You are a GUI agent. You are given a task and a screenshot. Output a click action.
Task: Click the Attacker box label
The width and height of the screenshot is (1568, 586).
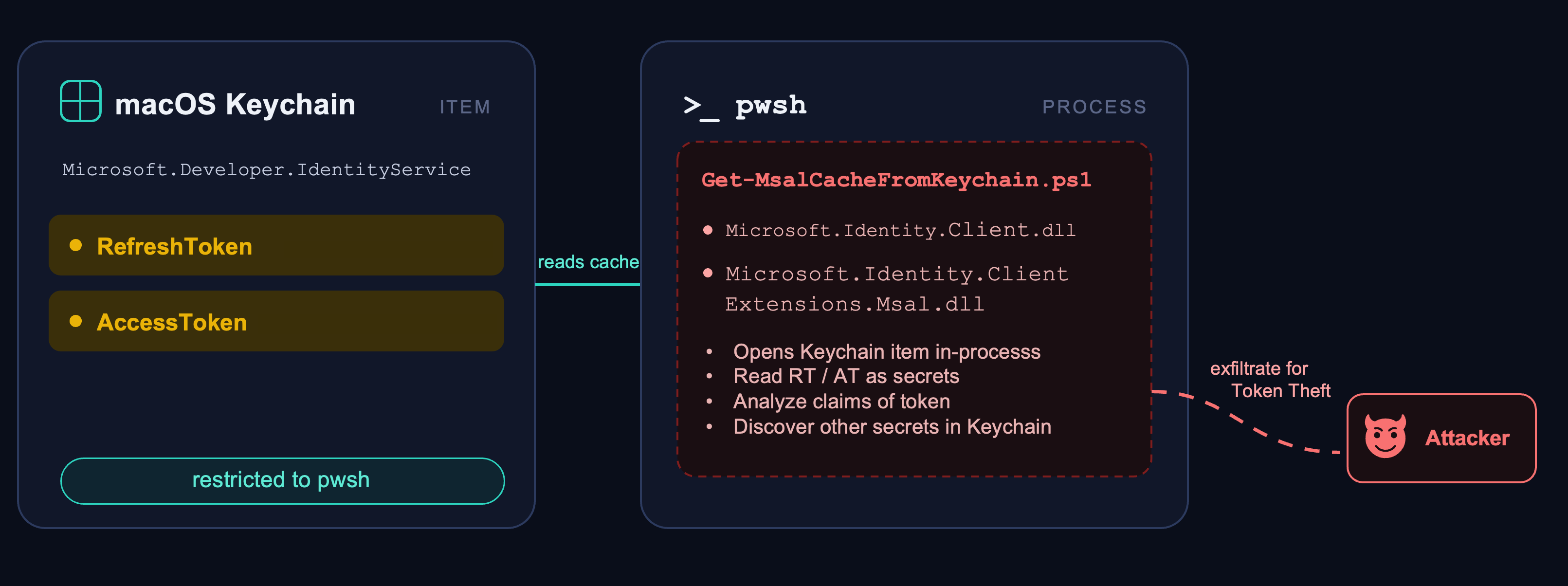[1467, 438]
